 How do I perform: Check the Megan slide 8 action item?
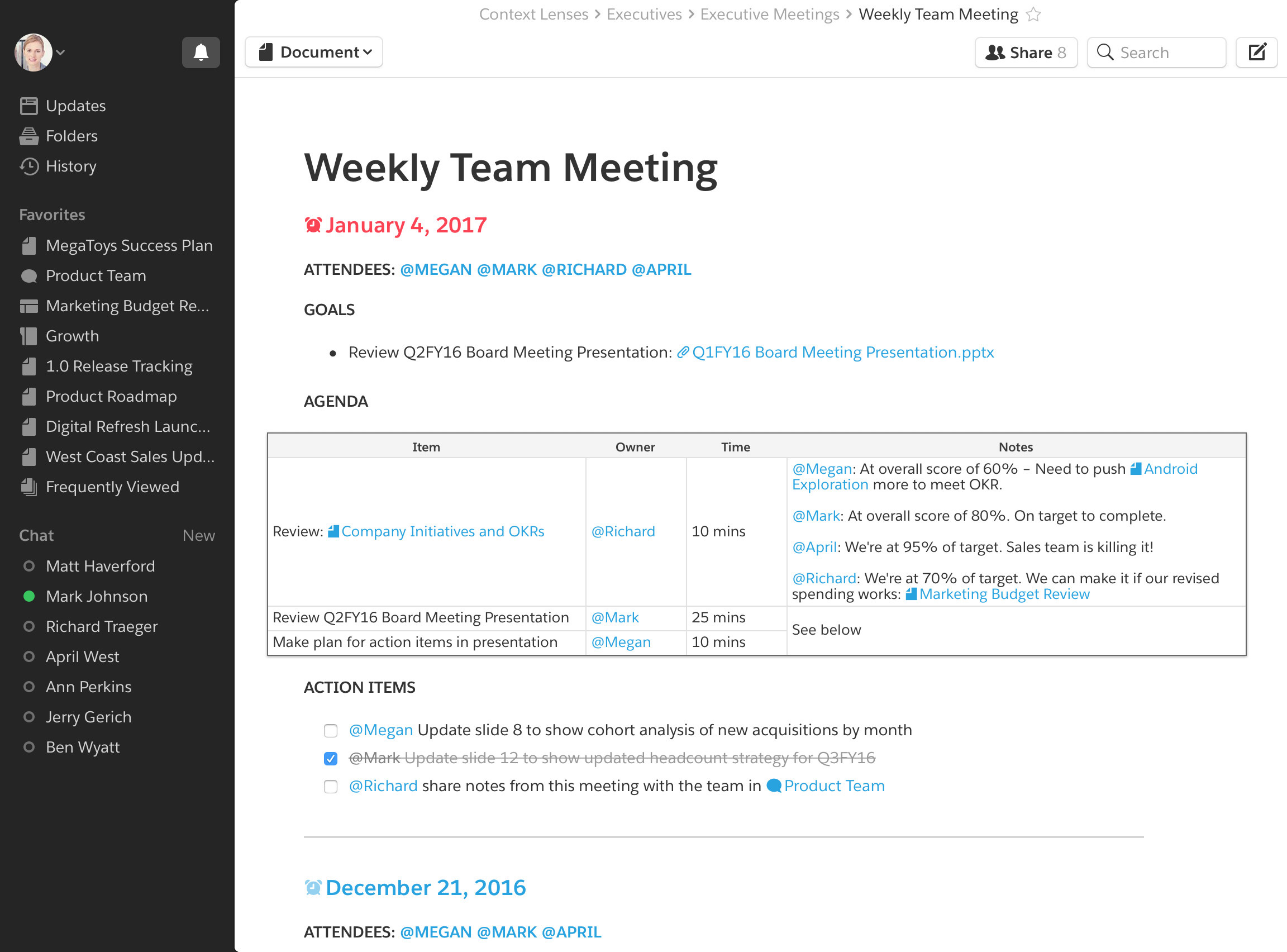point(331,731)
